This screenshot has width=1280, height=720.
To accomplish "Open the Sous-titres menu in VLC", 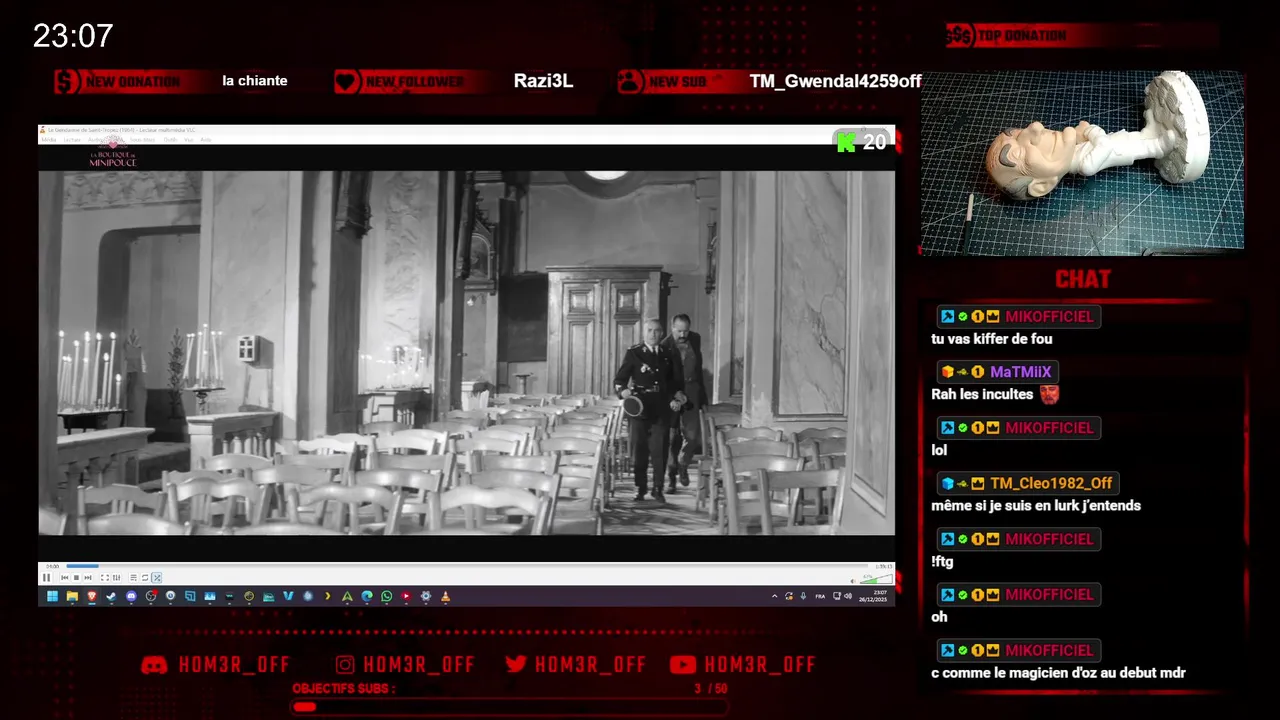I will tap(142, 140).
